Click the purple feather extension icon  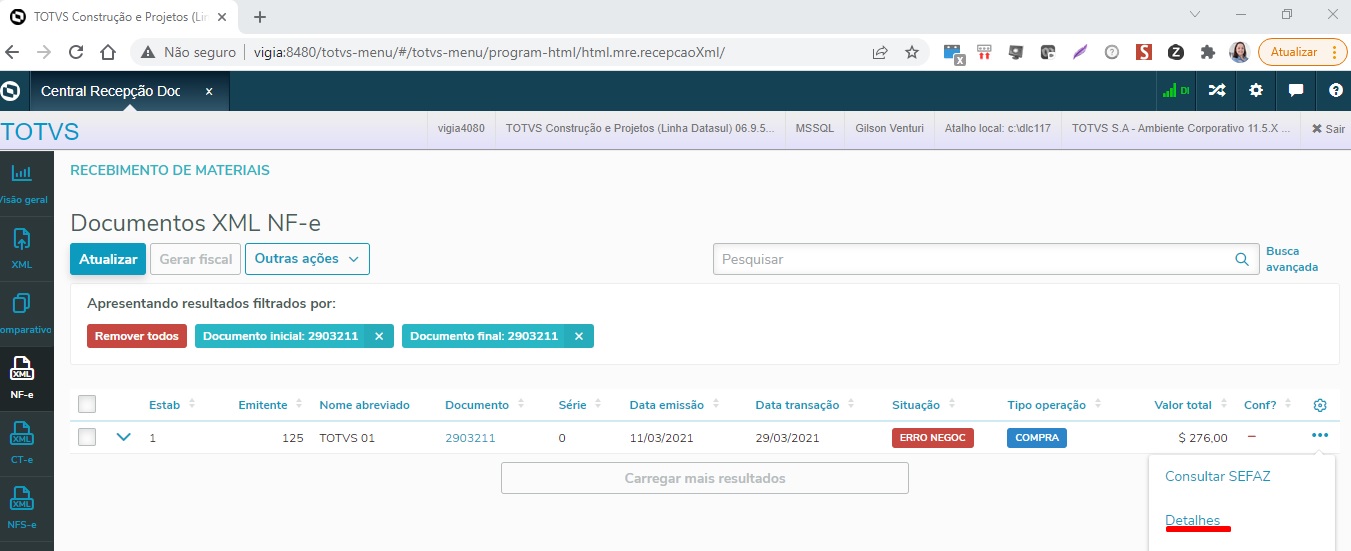click(1080, 52)
